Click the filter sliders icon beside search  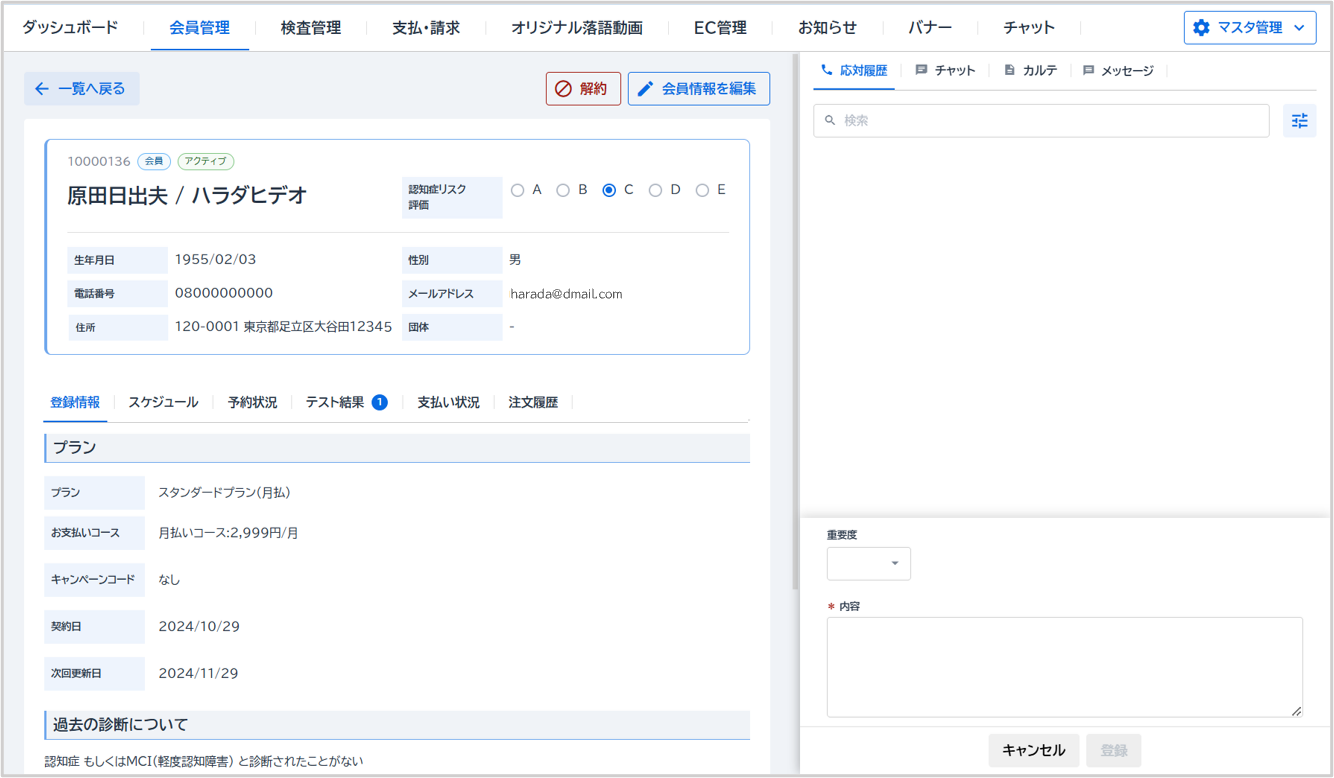(x=1299, y=121)
